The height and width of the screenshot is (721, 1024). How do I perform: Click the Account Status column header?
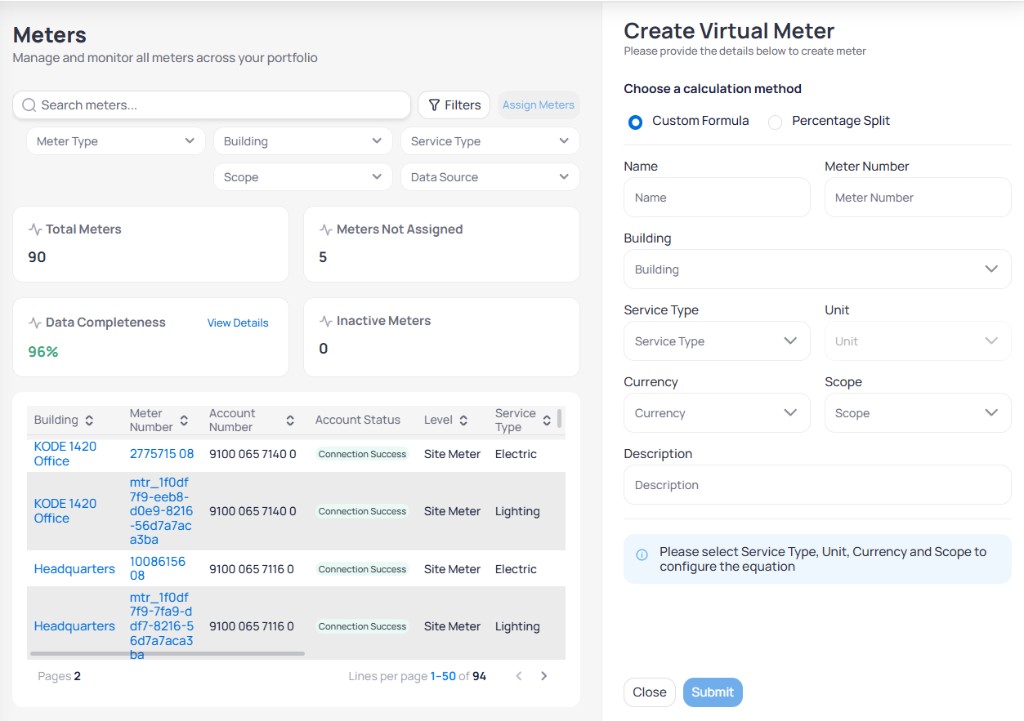pyautogui.click(x=357, y=420)
